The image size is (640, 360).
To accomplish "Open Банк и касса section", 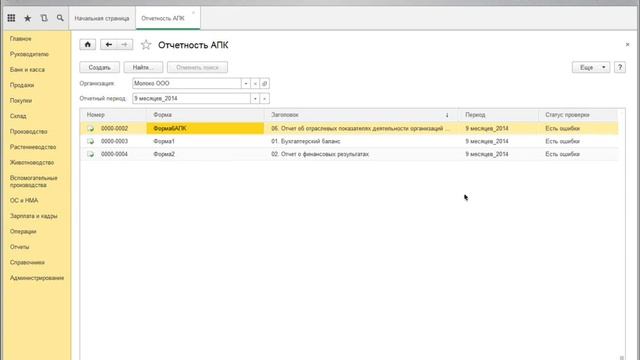I will (27, 70).
